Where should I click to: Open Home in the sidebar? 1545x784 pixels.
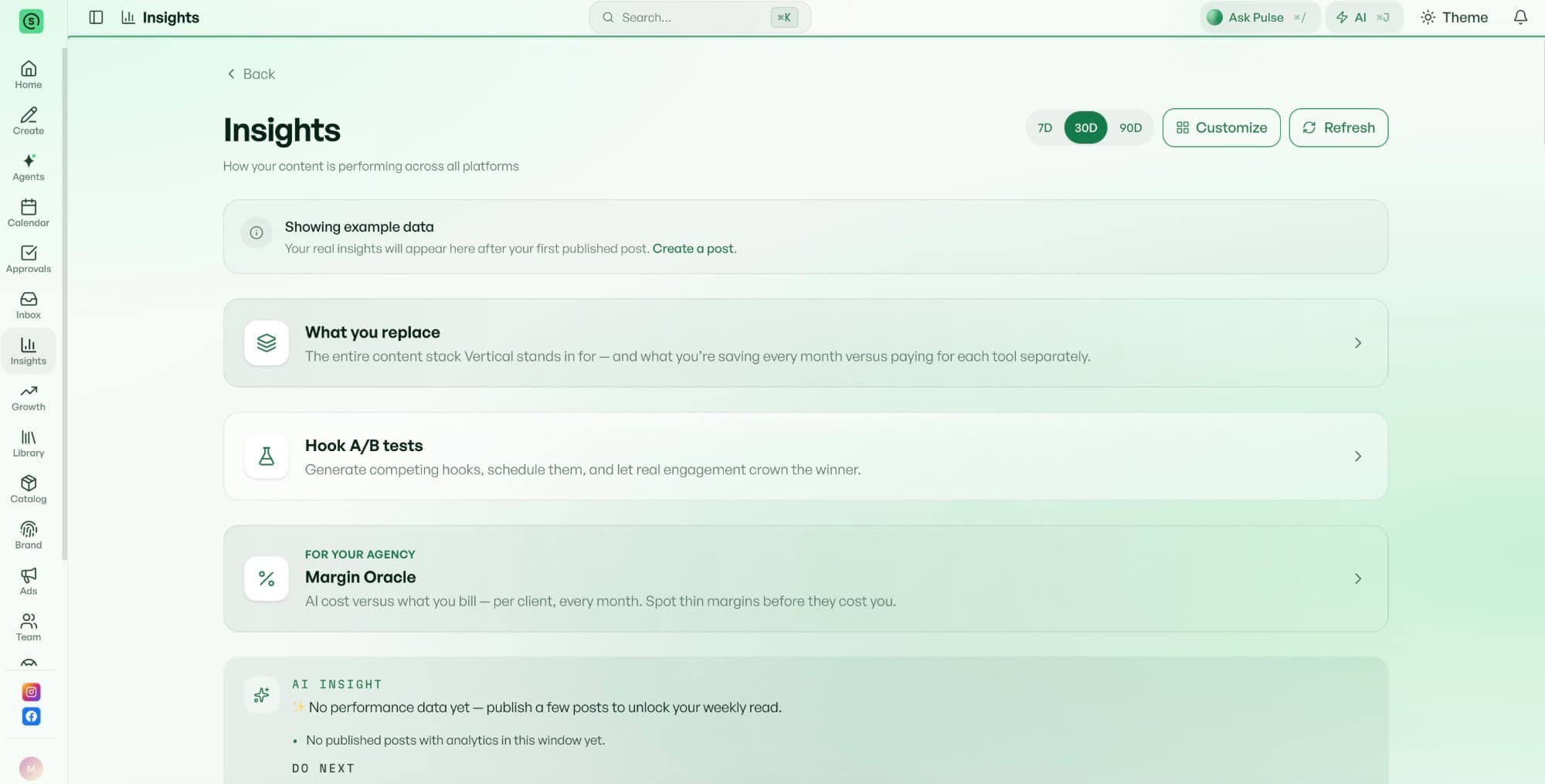29,75
